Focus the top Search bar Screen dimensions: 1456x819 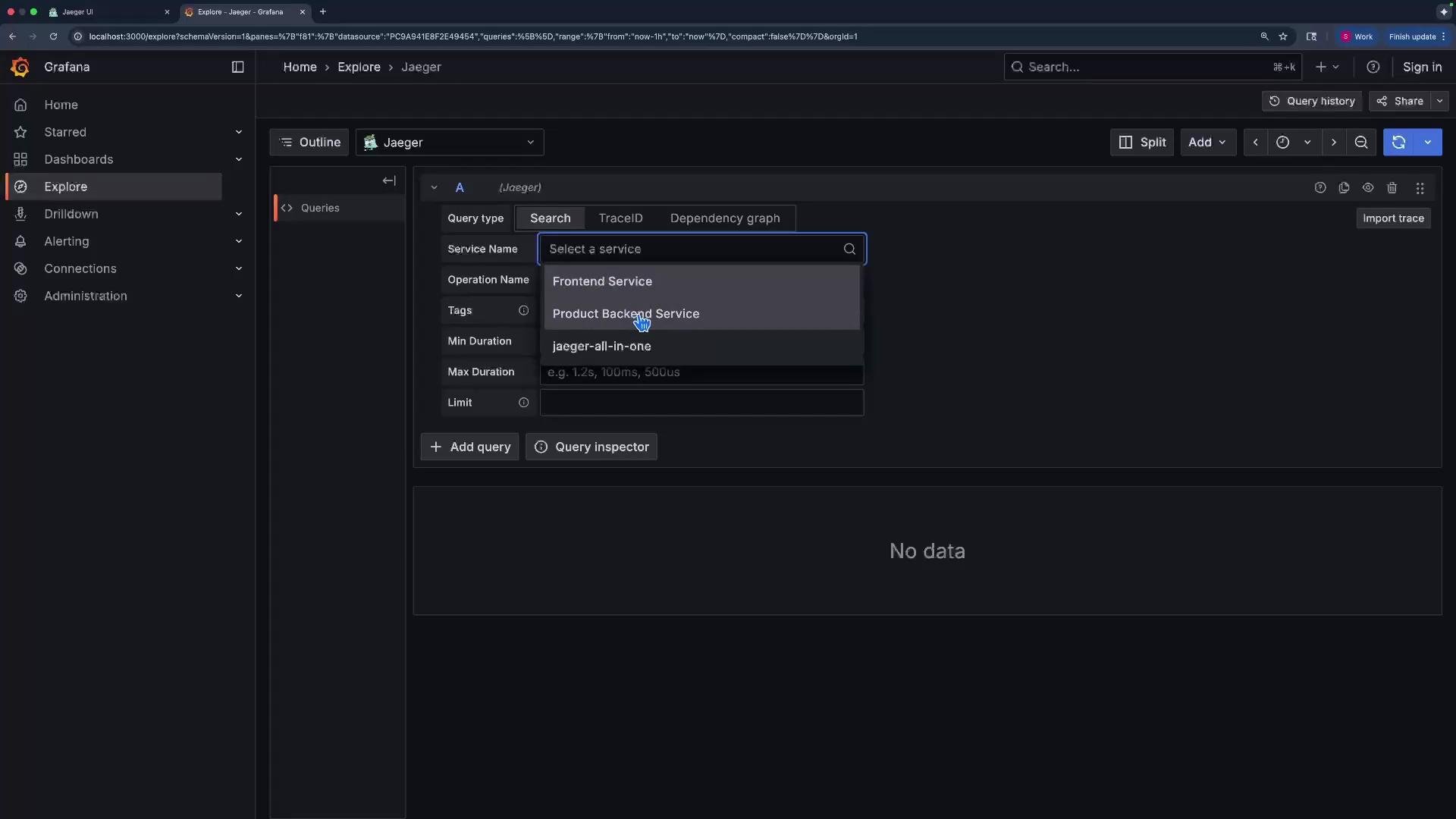tap(1153, 67)
